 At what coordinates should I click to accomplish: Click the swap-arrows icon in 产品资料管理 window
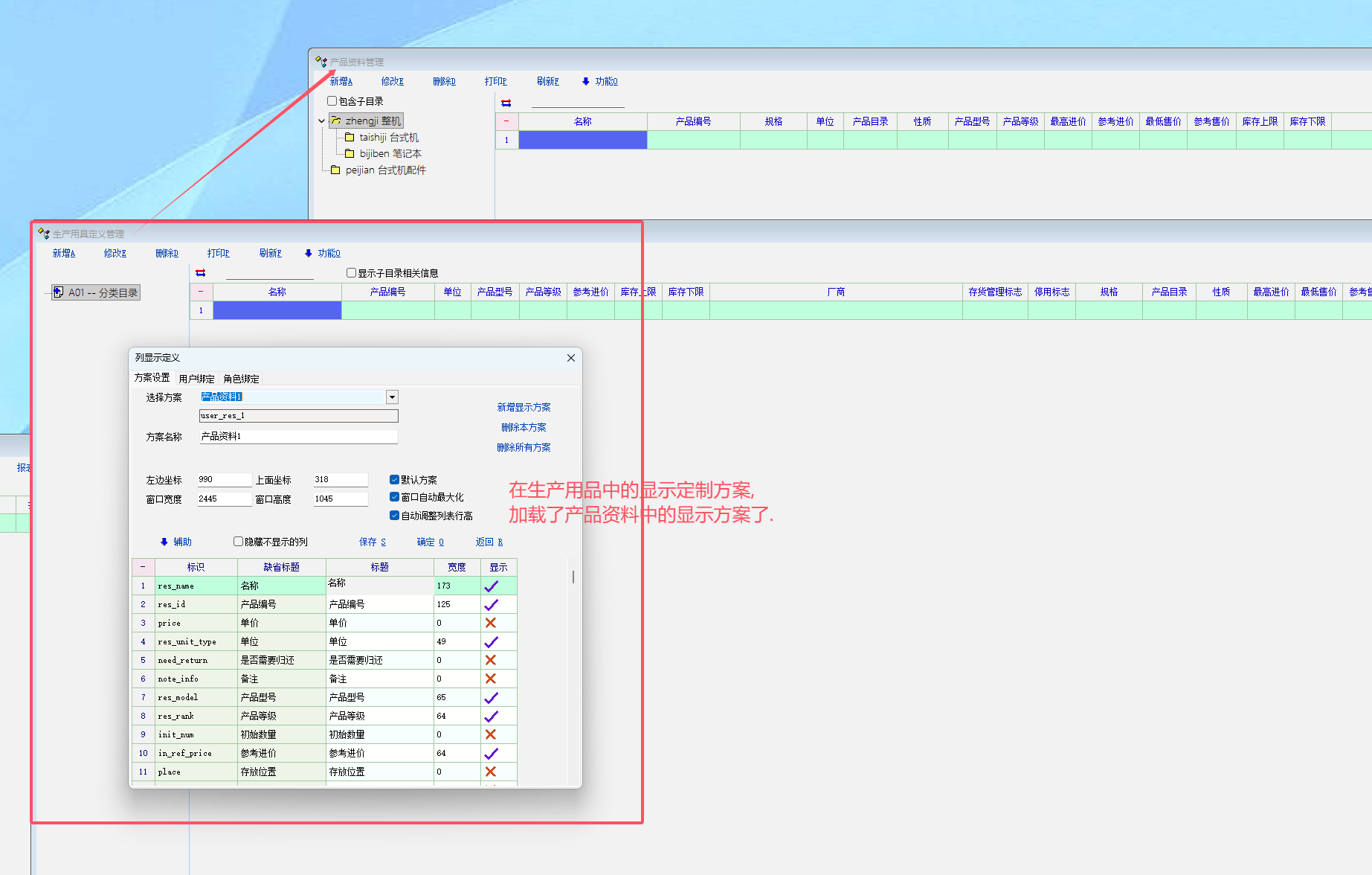click(506, 103)
